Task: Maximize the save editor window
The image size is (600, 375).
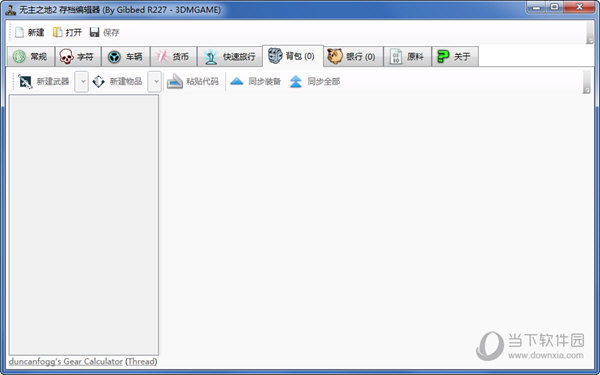Action: point(555,7)
